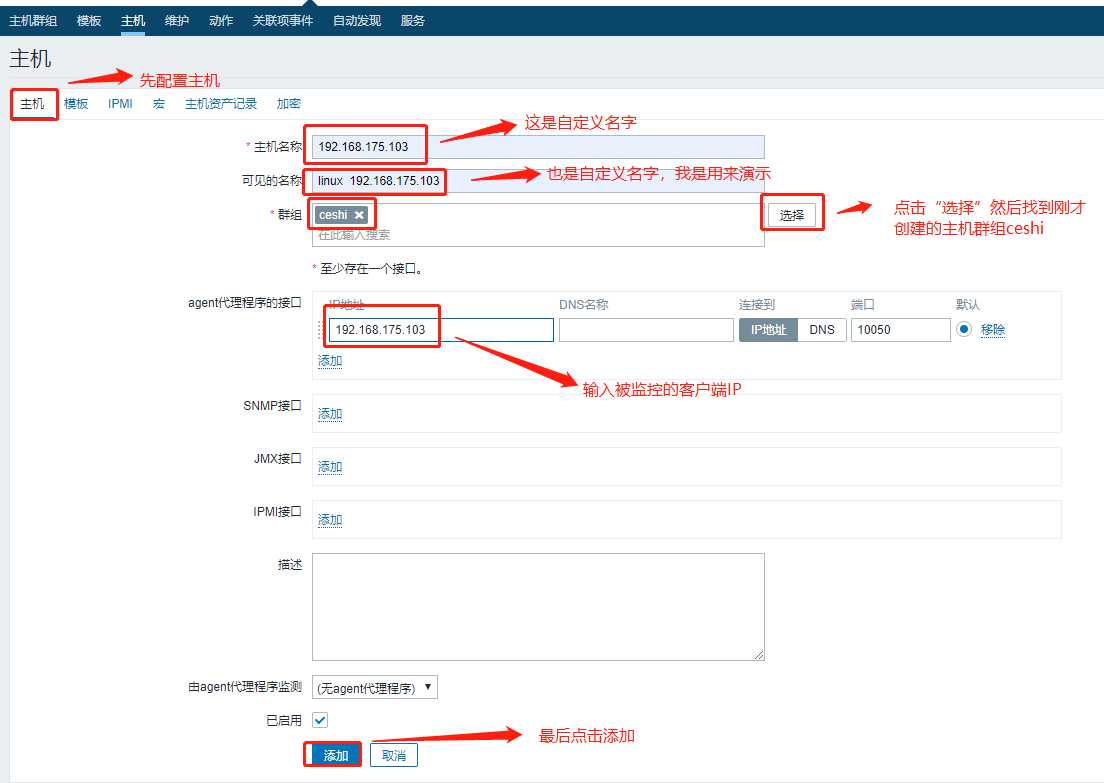Image resolution: width=1104 pixels, height=783 pixels.
Task: Click the 可见的名称 input field
Action: [x=538, y=181]
